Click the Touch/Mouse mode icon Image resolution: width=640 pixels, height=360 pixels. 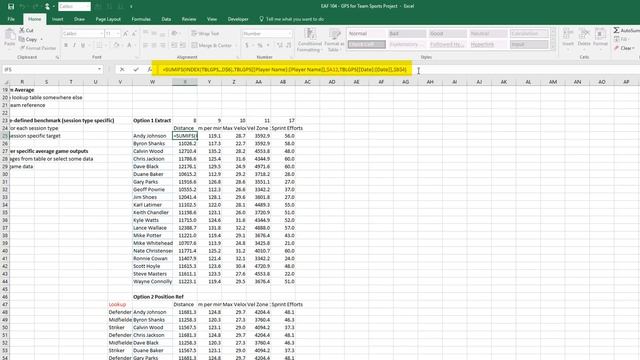click(x=47, y=7)
